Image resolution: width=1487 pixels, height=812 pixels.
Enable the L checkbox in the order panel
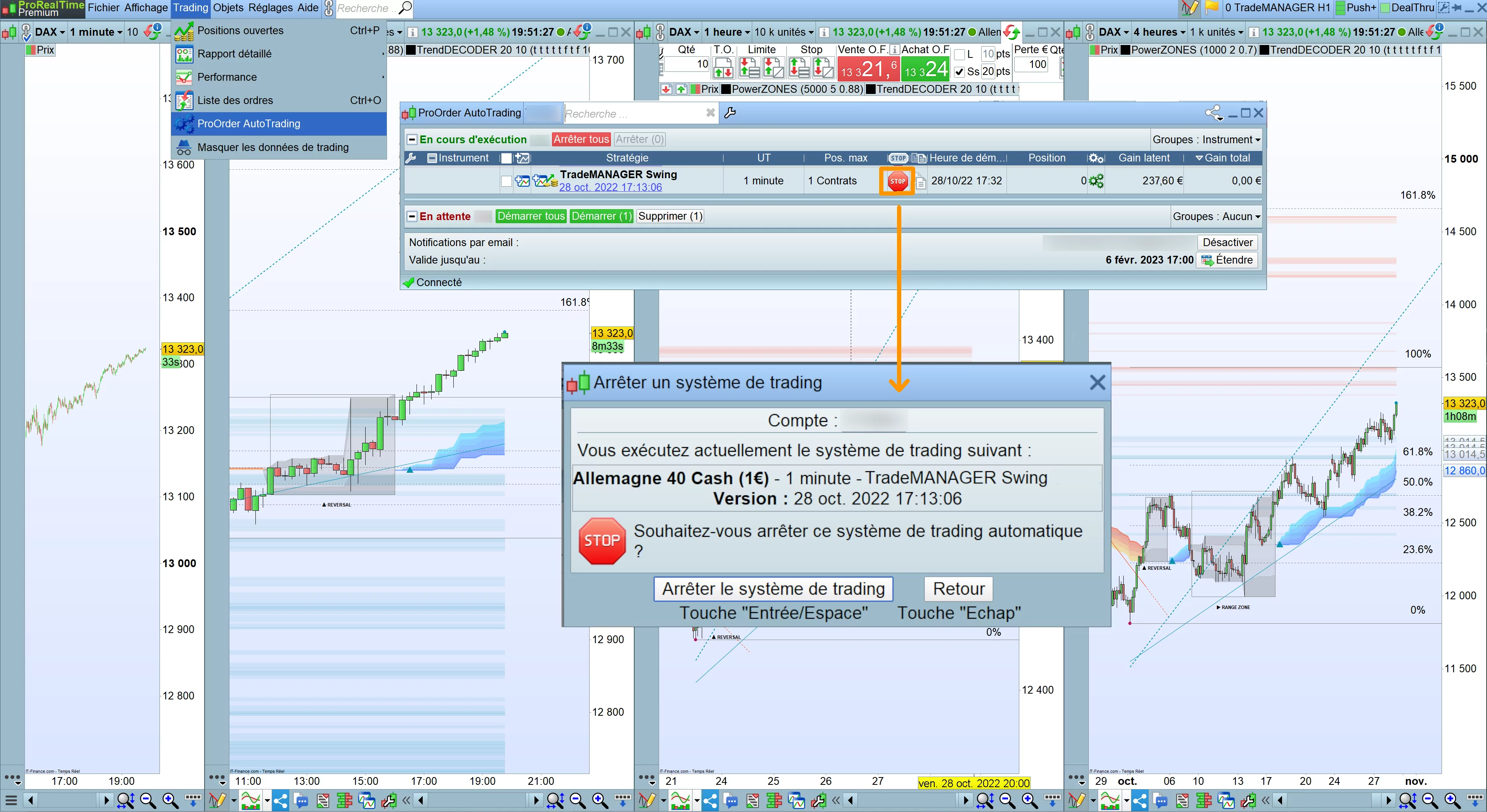point(960,55)
